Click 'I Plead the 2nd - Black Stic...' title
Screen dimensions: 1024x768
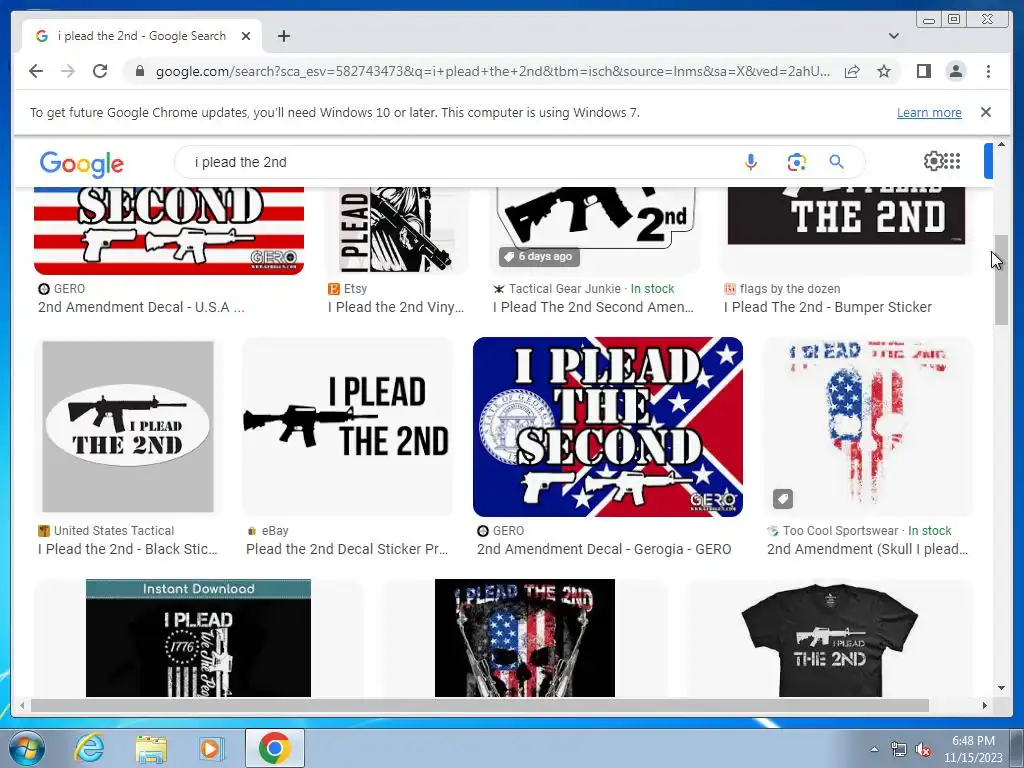pyautogui.click(x=127, y=549)
